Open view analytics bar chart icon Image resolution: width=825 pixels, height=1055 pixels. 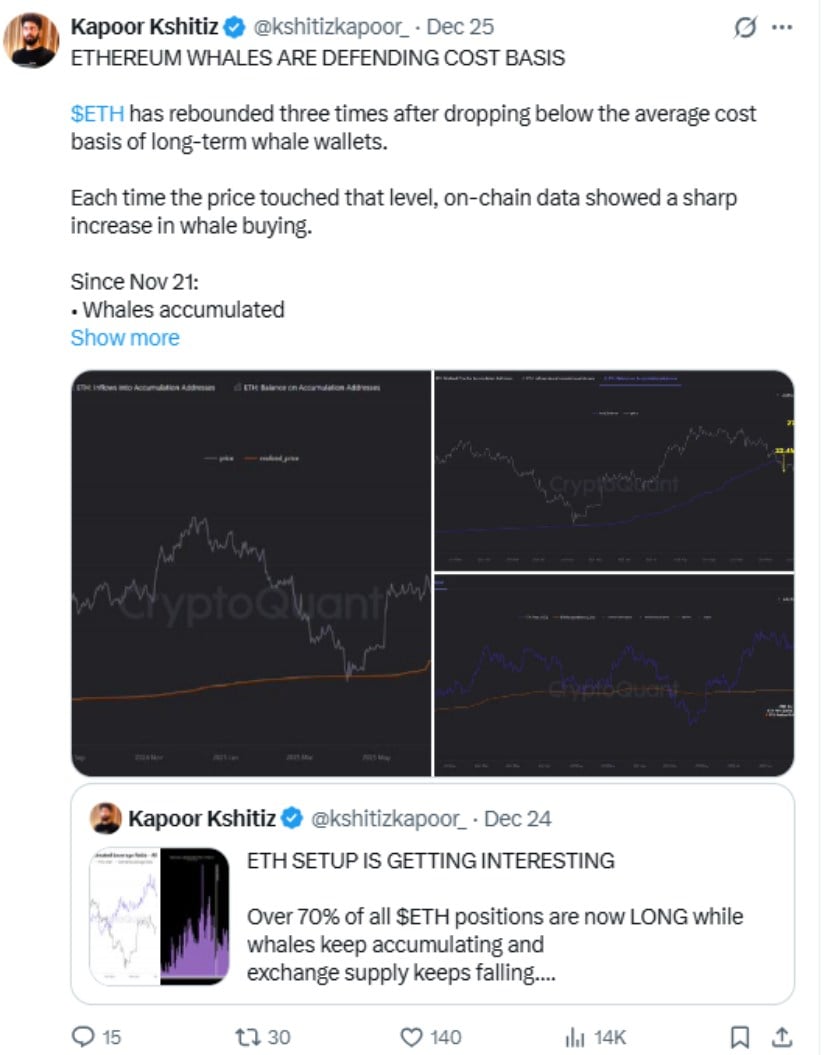pos(576,1037)
